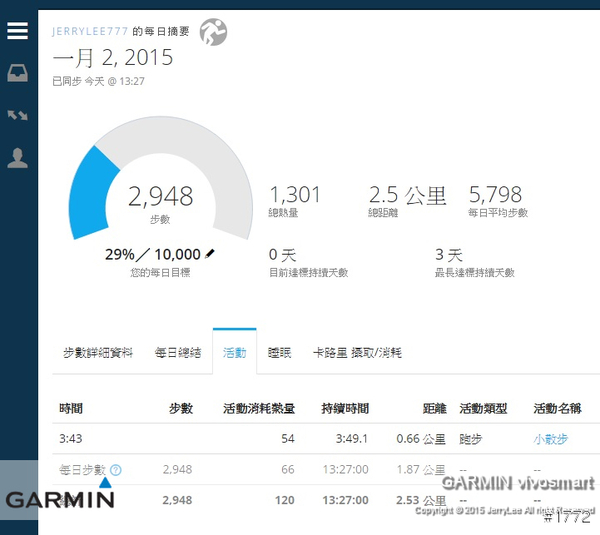The height and width of the screenshot is (535, 600).
Task: Open the 小散步 activity link
Action: point(551,439)
